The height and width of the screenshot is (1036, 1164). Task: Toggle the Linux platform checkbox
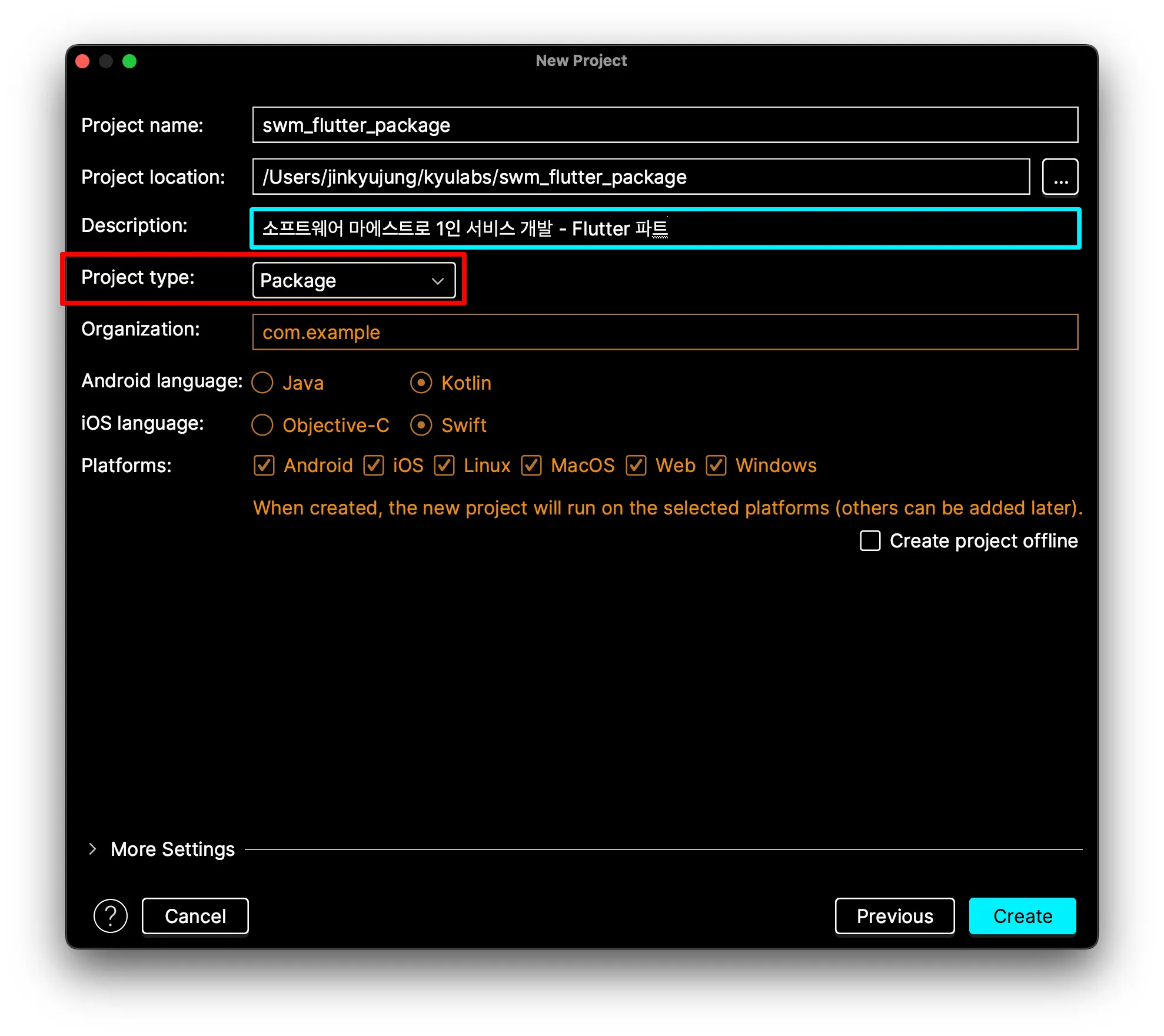[x=444, y=465]
